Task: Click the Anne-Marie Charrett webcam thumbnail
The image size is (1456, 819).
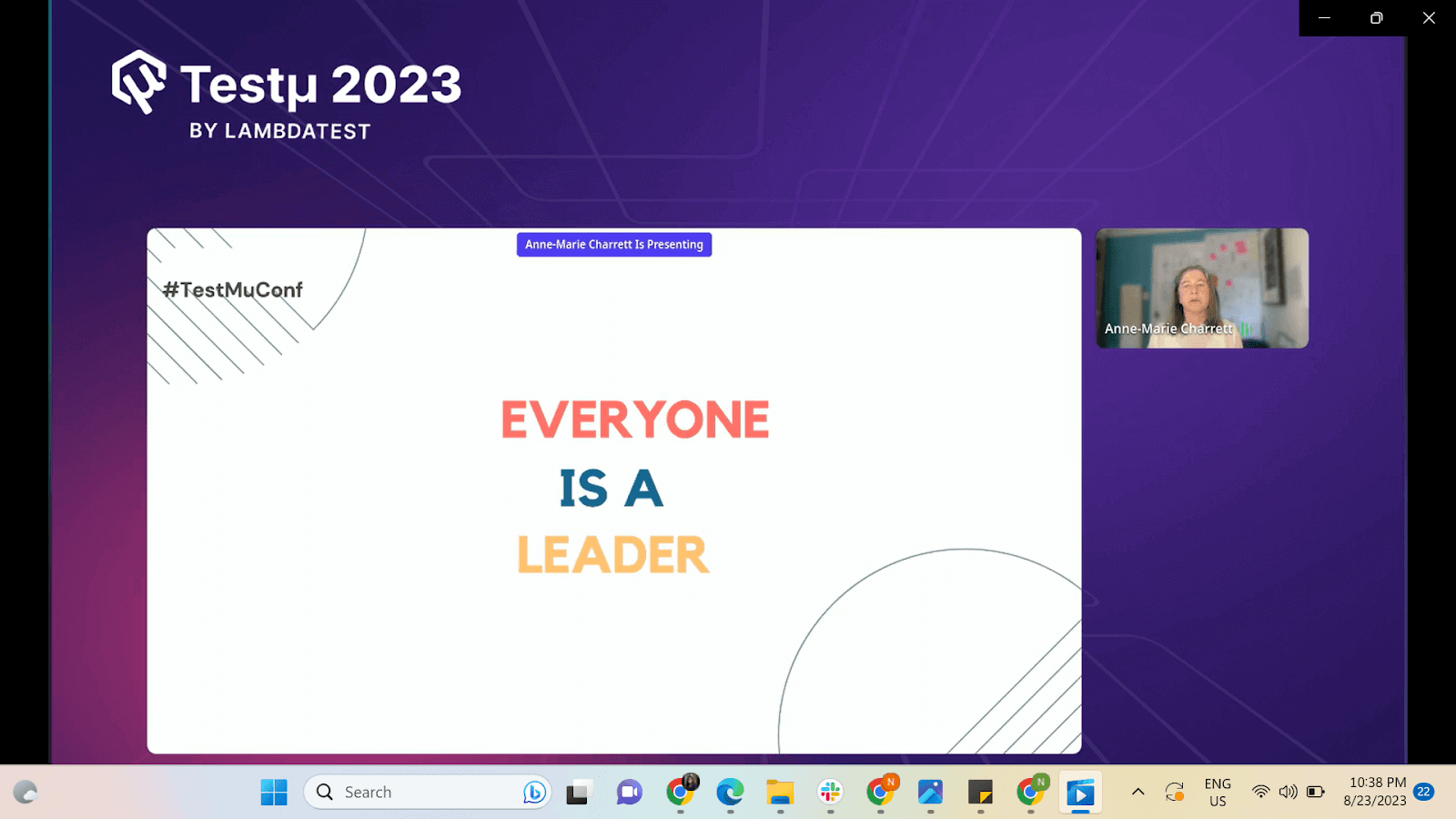Action: (1202, 288)
